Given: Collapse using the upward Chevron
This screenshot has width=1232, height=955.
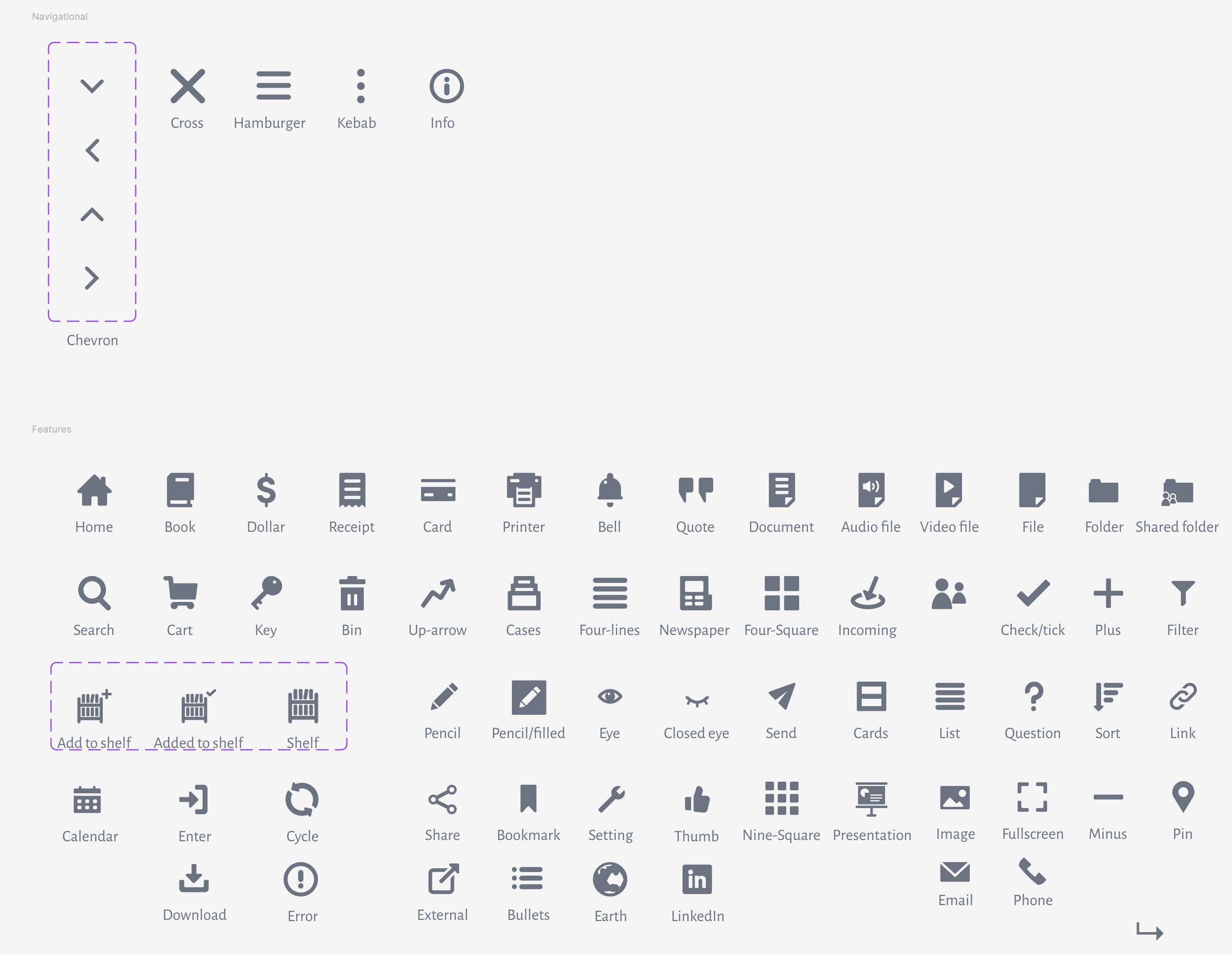Looking at the screenshot, I should [92, 214].
